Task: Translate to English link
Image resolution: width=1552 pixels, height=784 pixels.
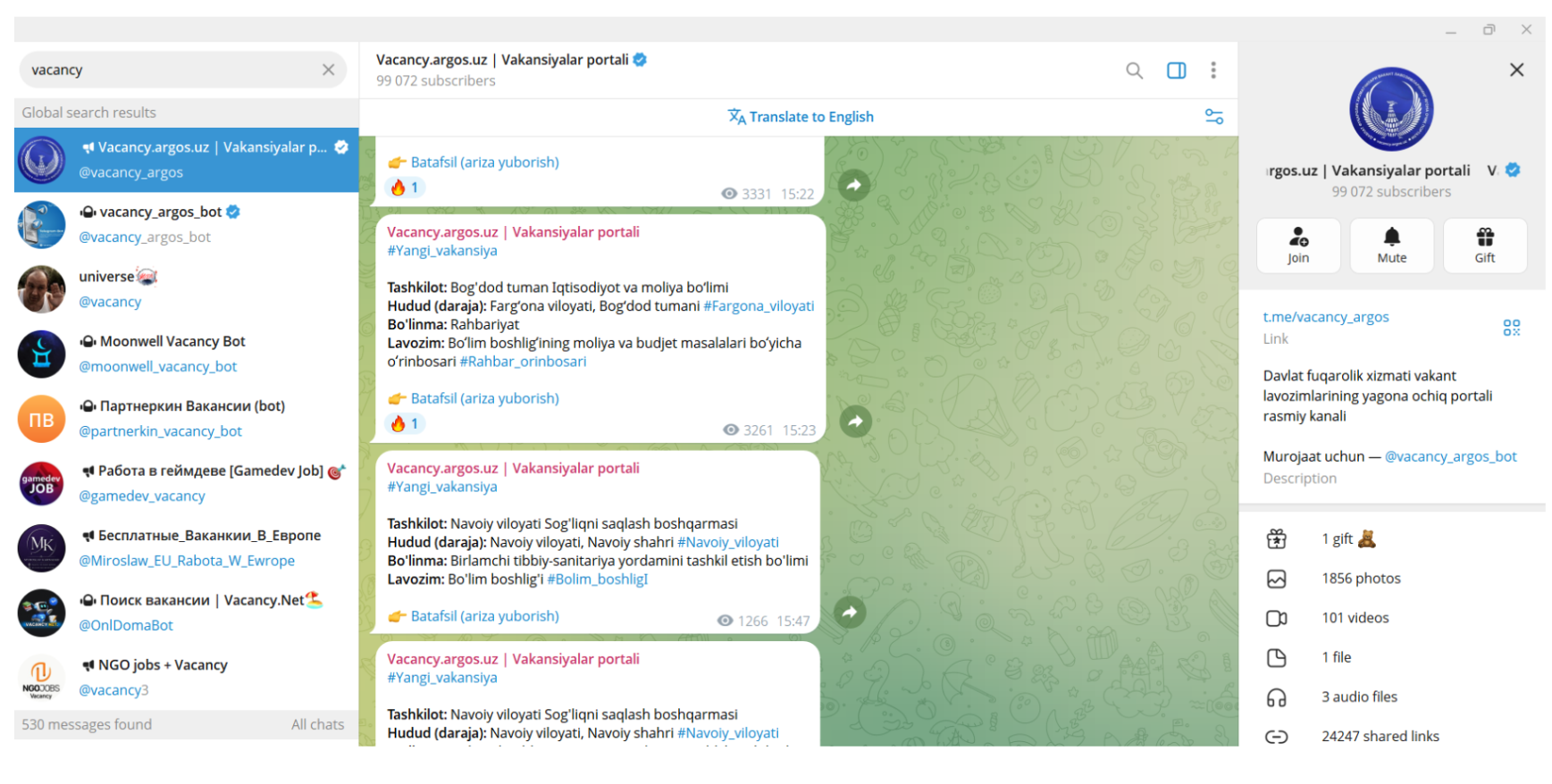Action: coord(801,117)
